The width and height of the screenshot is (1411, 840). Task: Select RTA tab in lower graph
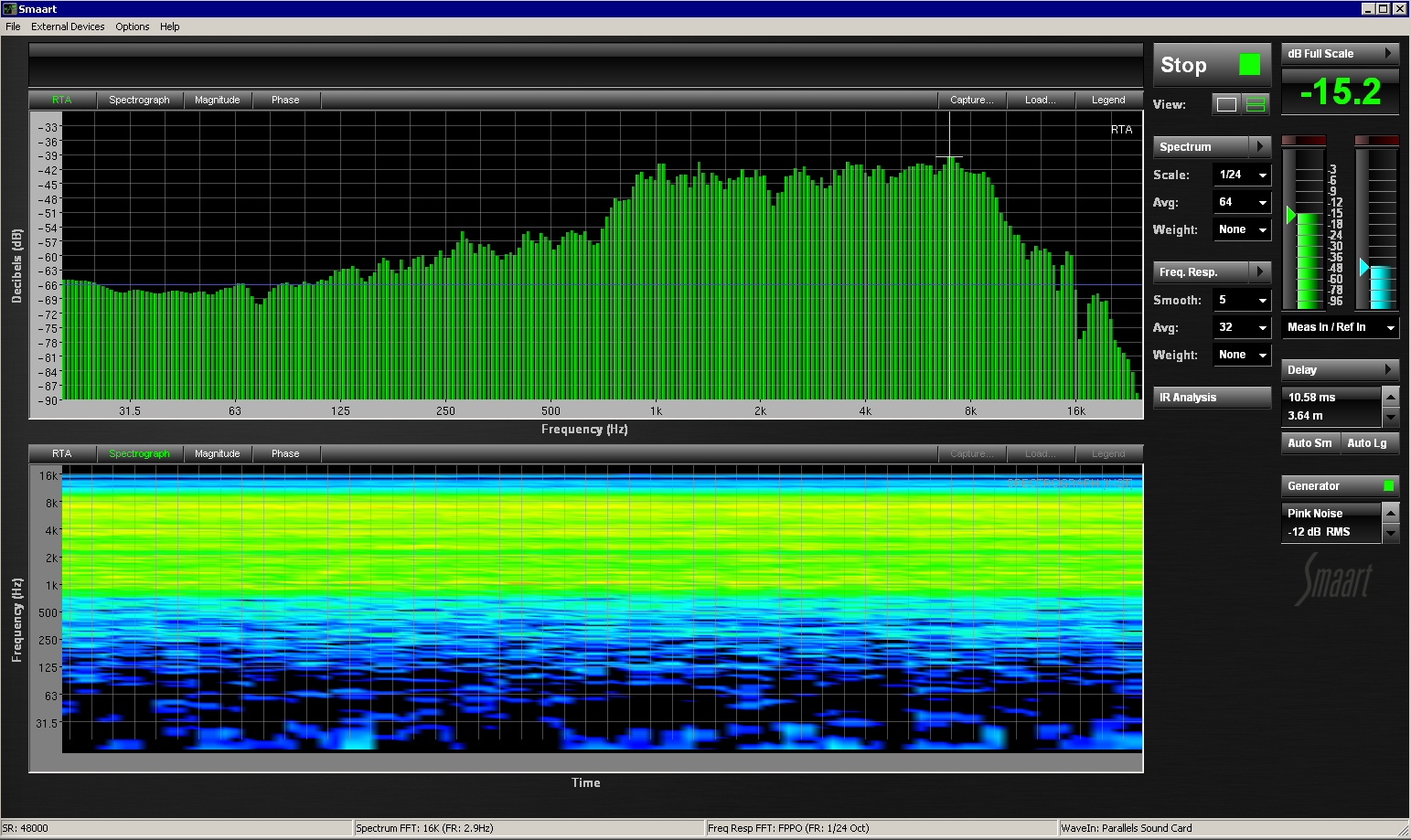click(61, 453)
